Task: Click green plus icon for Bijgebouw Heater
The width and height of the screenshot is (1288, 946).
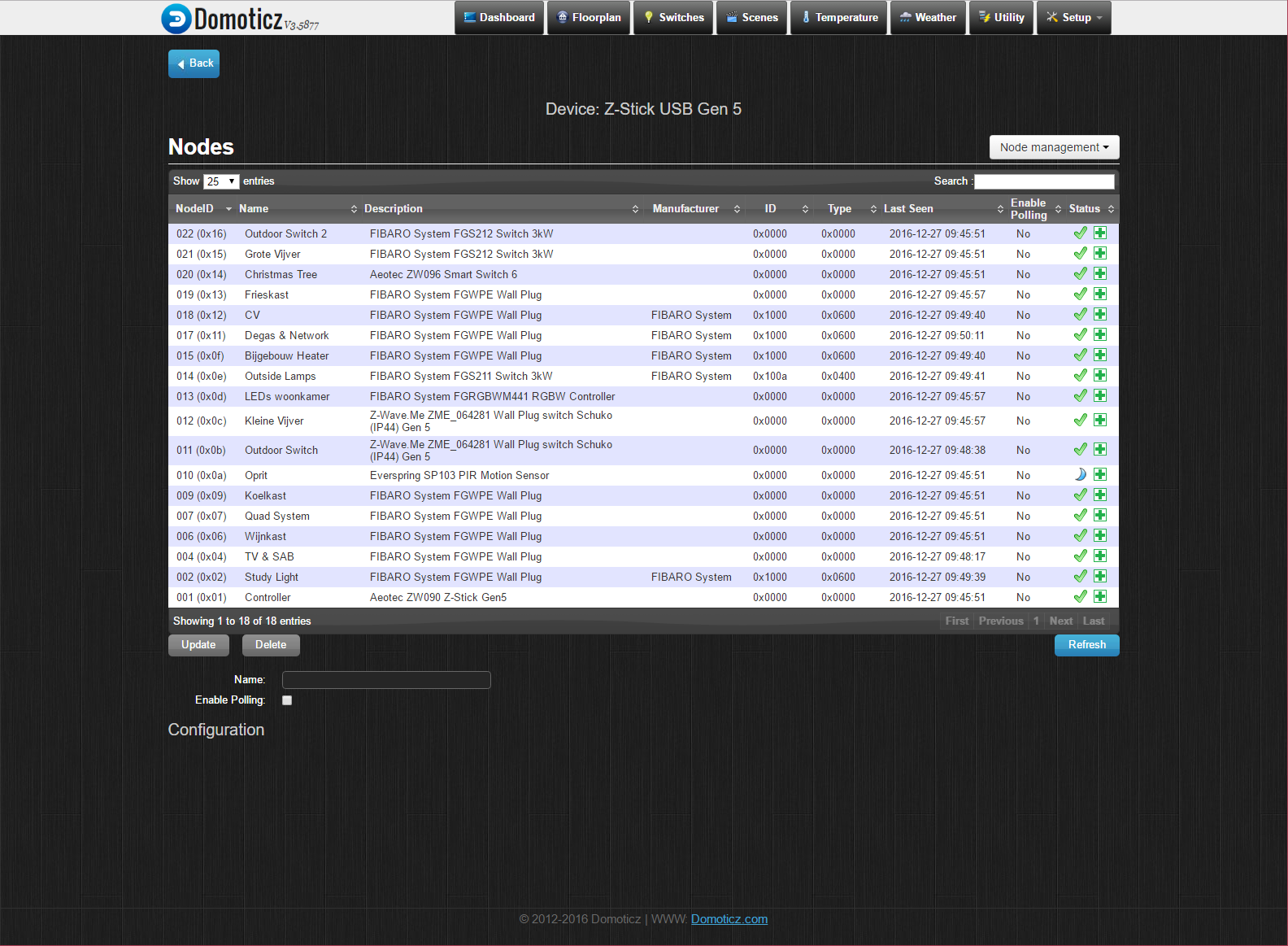Action: 1100,355
